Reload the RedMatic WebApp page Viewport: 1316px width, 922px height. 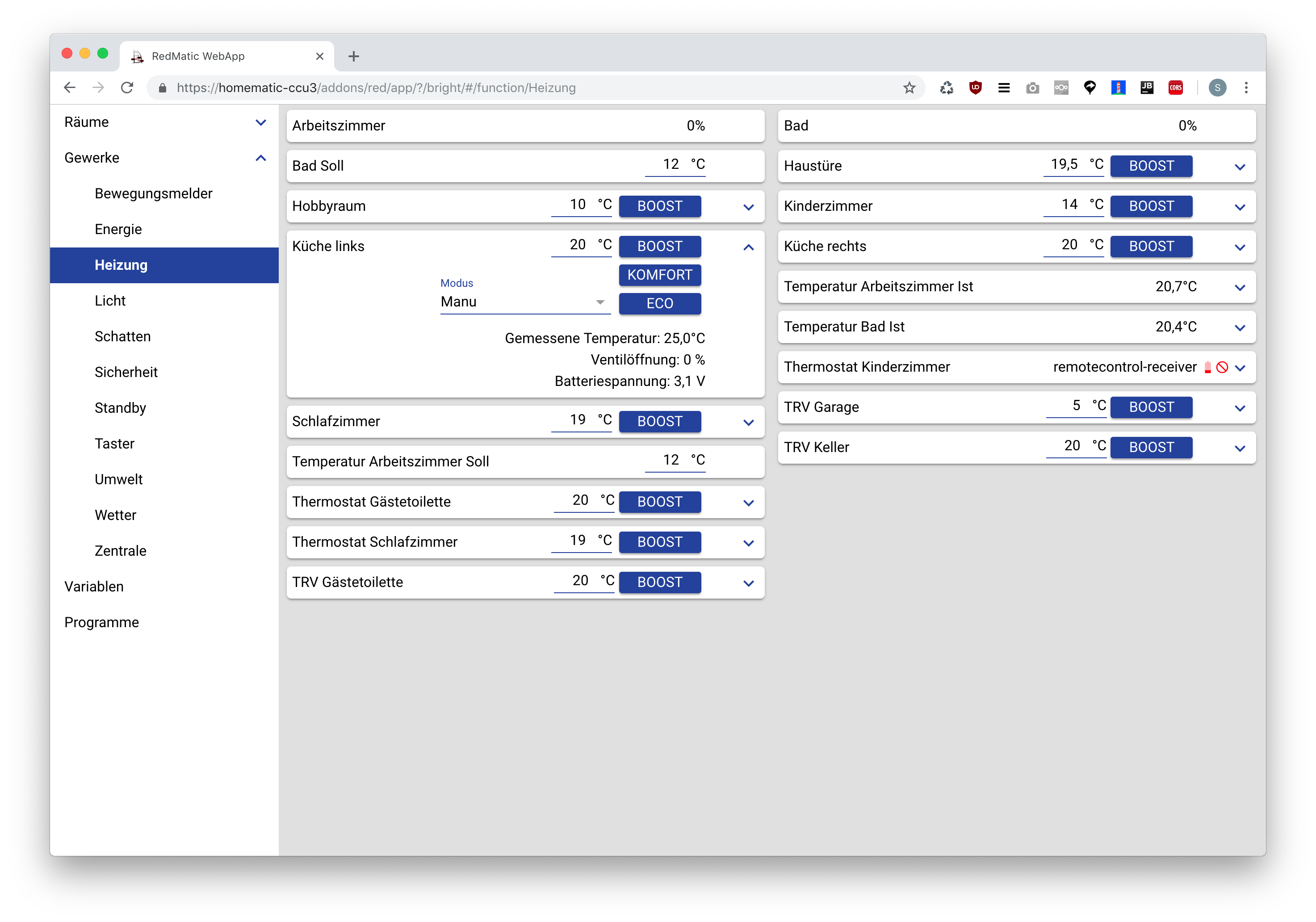point(127,88)
